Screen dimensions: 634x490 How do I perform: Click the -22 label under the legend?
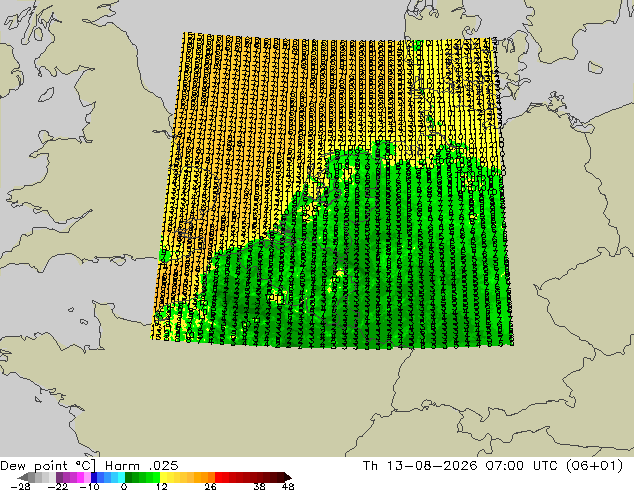click(58, 486)
